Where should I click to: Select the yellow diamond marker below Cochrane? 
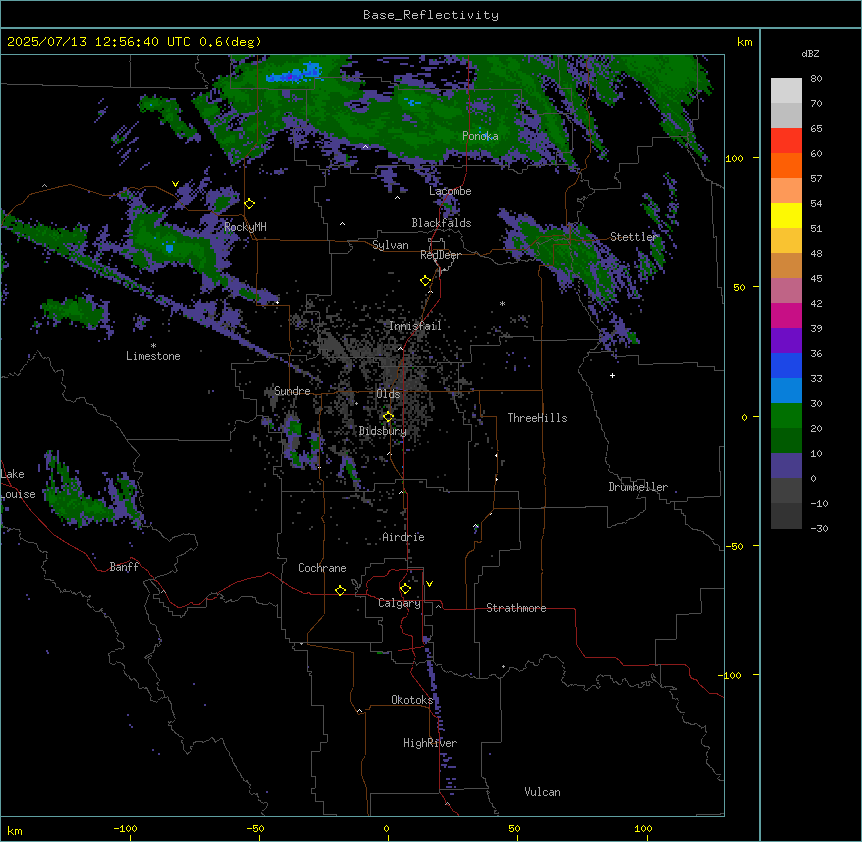point(340,590)
